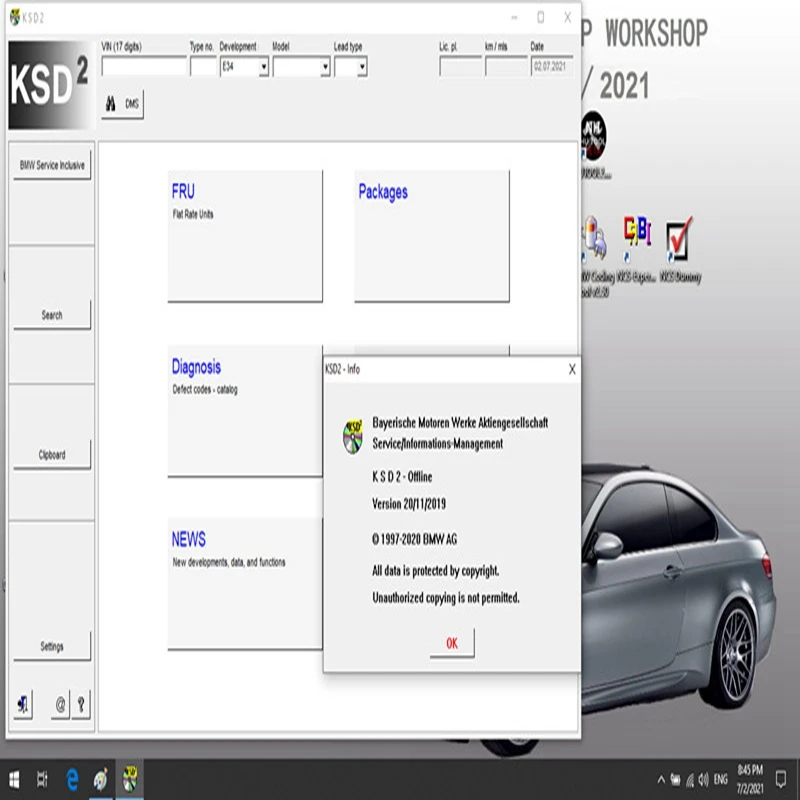Click the KSD2 logo image
The width and height of the screenshot is (800, 800).
pos(51,85)
